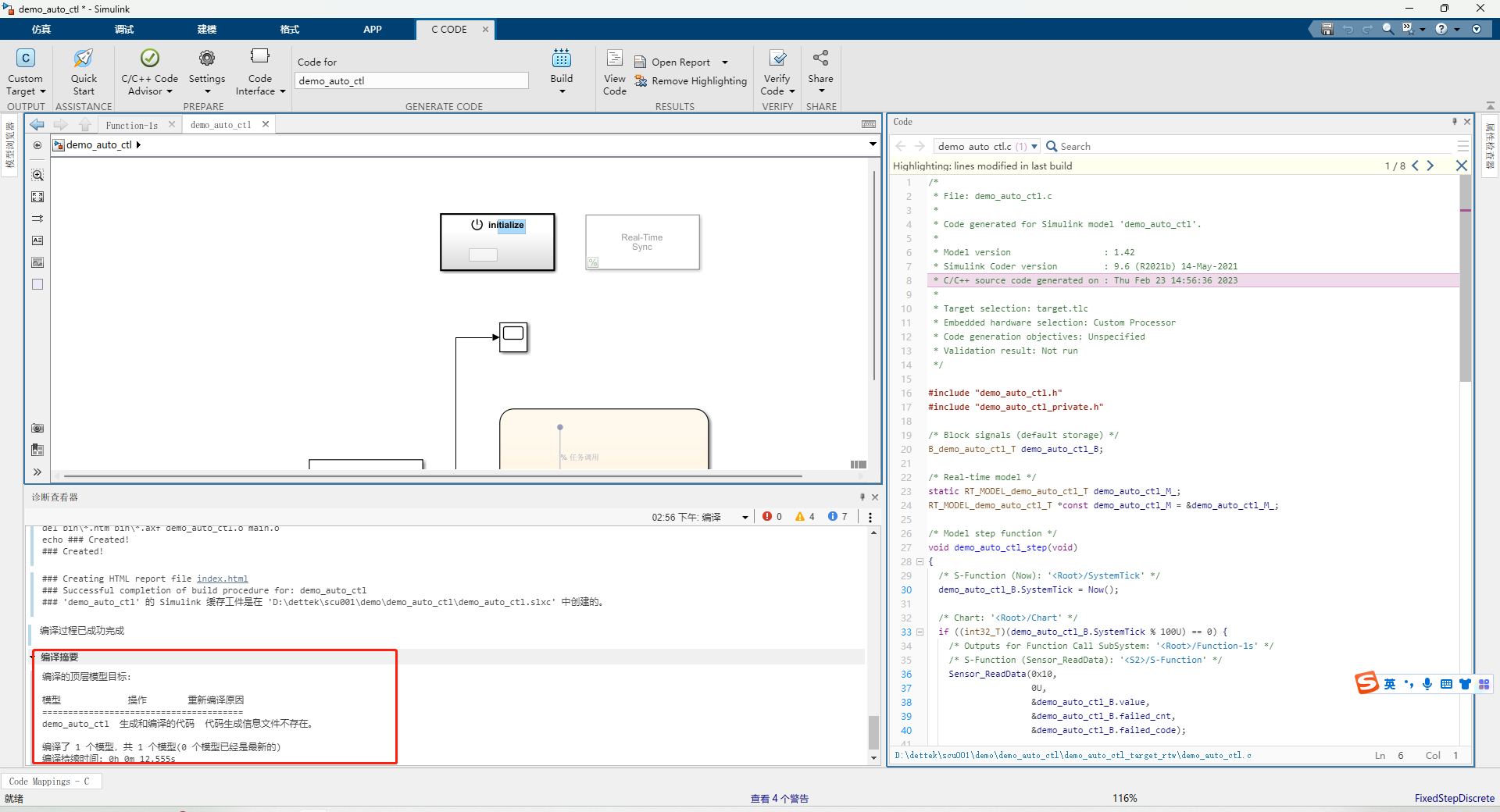Click the screenshot camera icon in palette
Image resolution: width=1500 pixels, height=812 pixels.
click(x=37, y=428)
